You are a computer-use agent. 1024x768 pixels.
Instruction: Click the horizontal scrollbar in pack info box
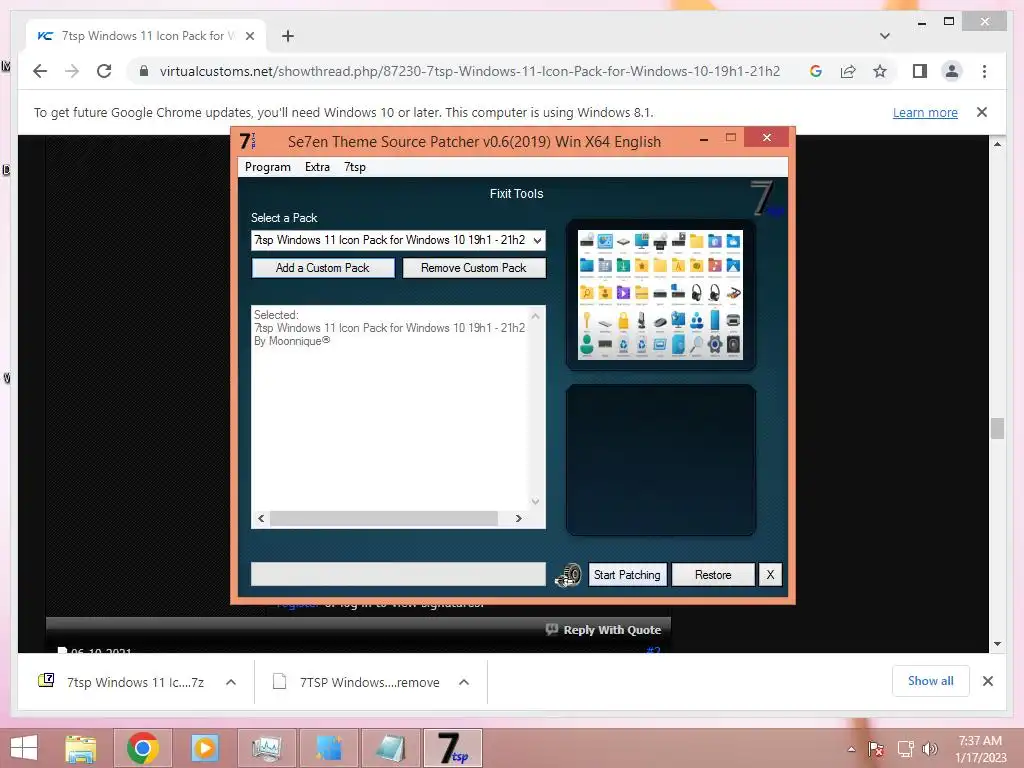[x=383, y=519]
